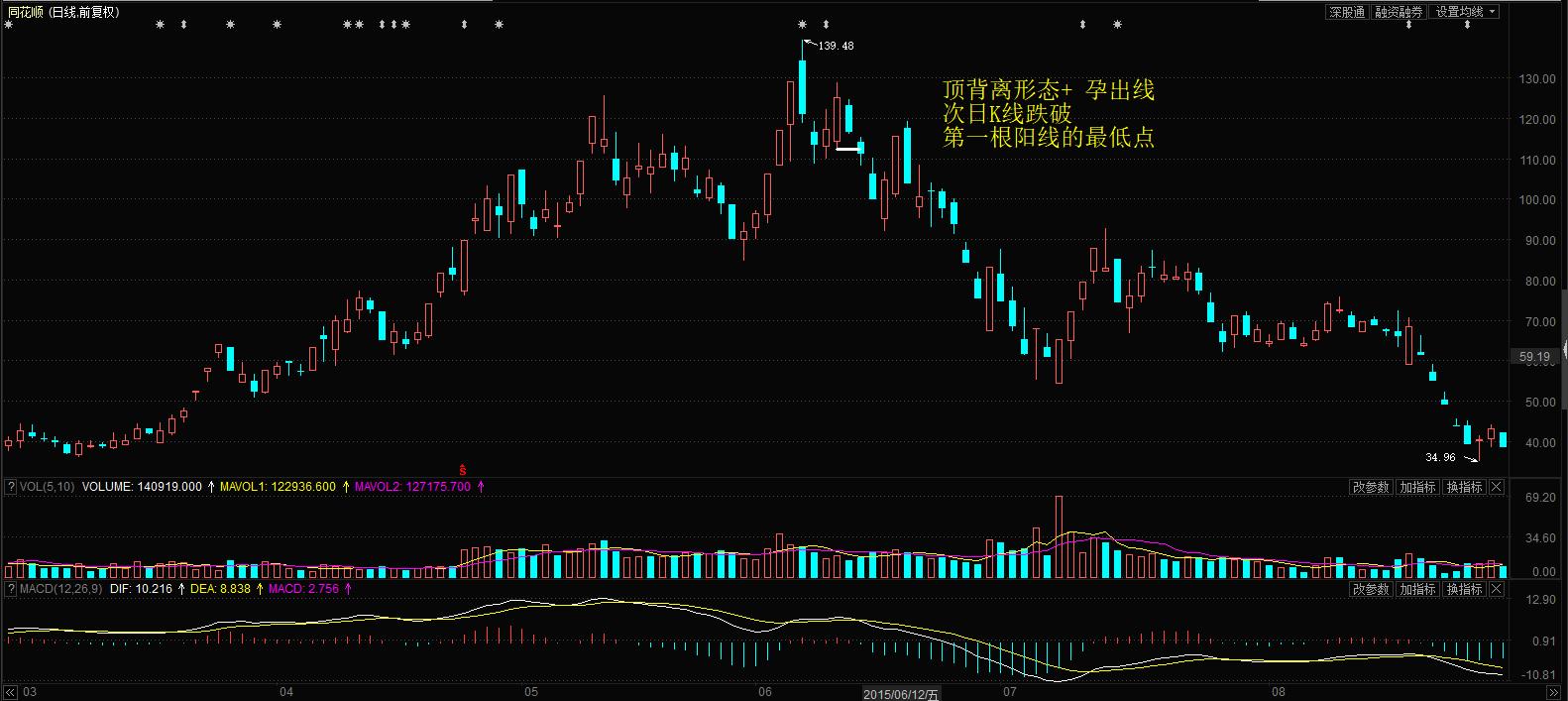Click the DEA: 8.838 value

pos(220,589)
